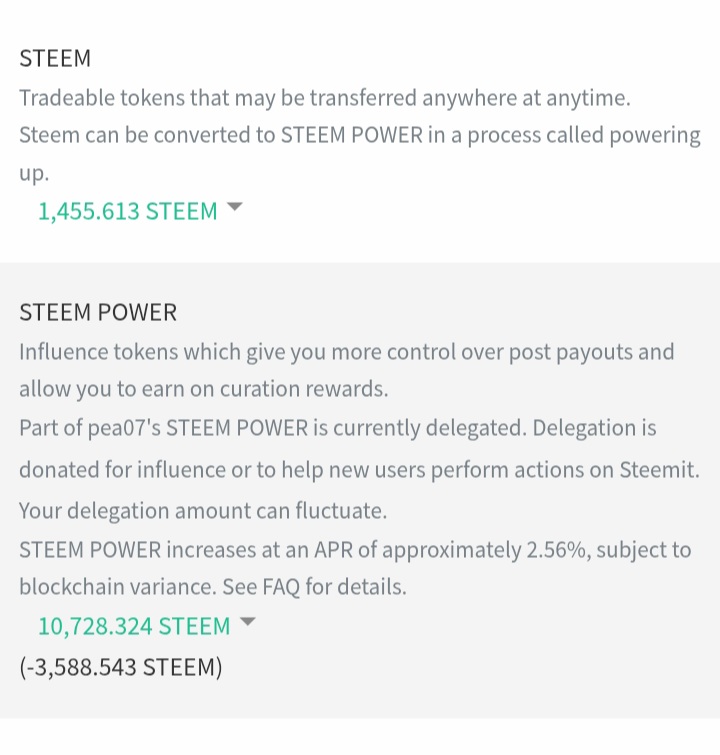Click the arrow beside 1,455.613 STEEM
This screenshot has height=755, width=720.
click(235, 208)
